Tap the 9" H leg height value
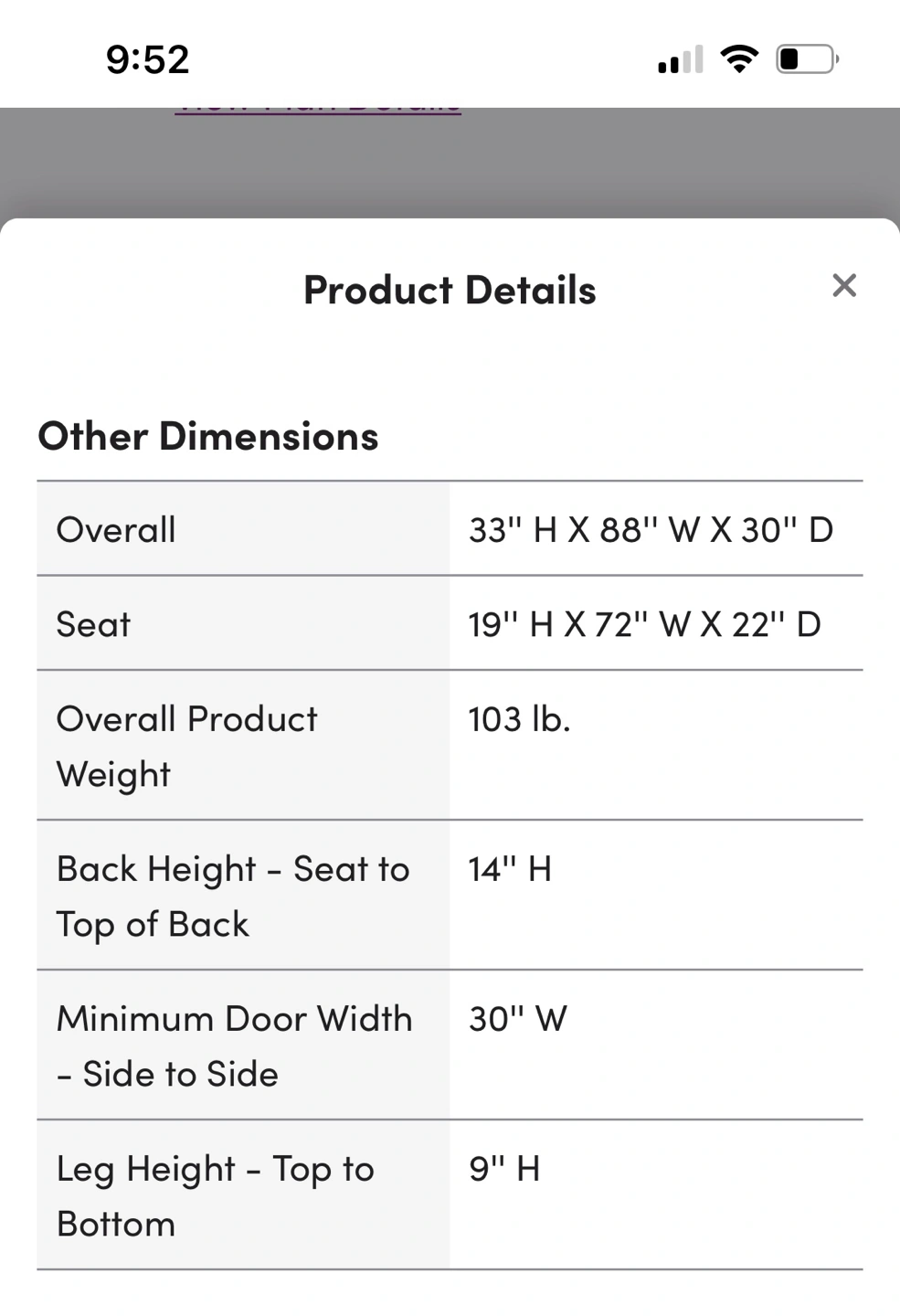This screenshot has width=900, height=1316. 504,1169
